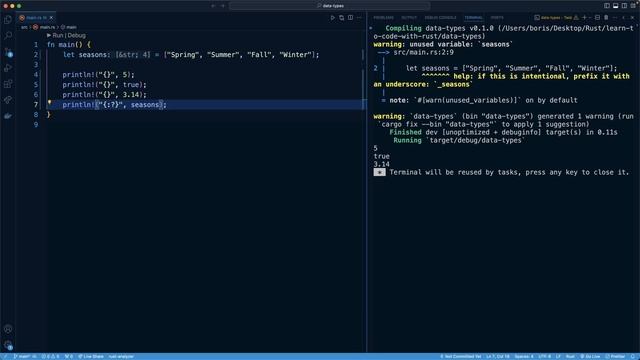The height and width of the screenshot is (360, 640).
Task: Toggle bottom panel layout icon
Action: [616, 6]
